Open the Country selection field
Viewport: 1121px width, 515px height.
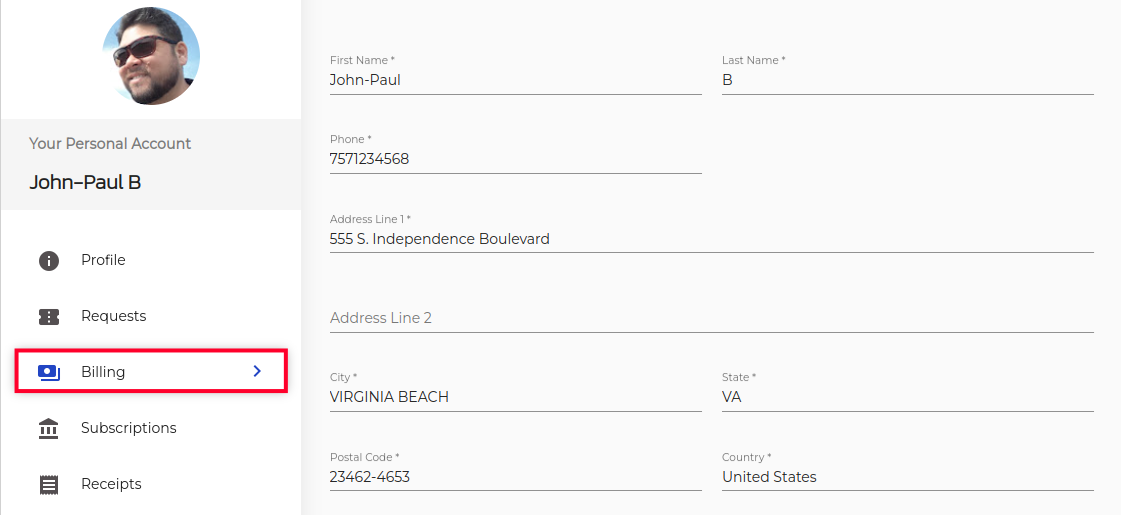tap(907, 477)
